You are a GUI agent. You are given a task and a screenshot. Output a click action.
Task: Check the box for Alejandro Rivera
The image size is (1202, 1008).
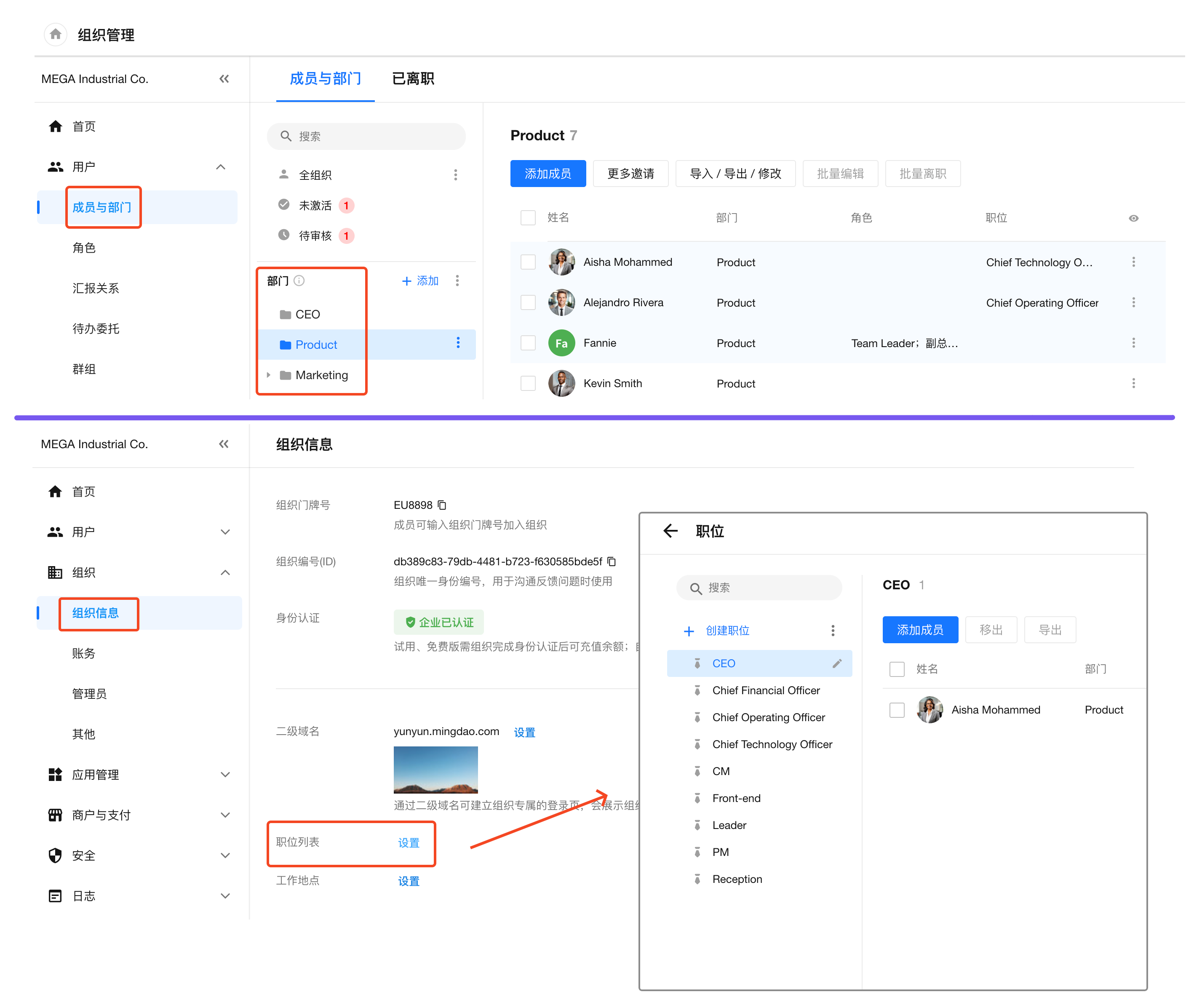point(528,302)
